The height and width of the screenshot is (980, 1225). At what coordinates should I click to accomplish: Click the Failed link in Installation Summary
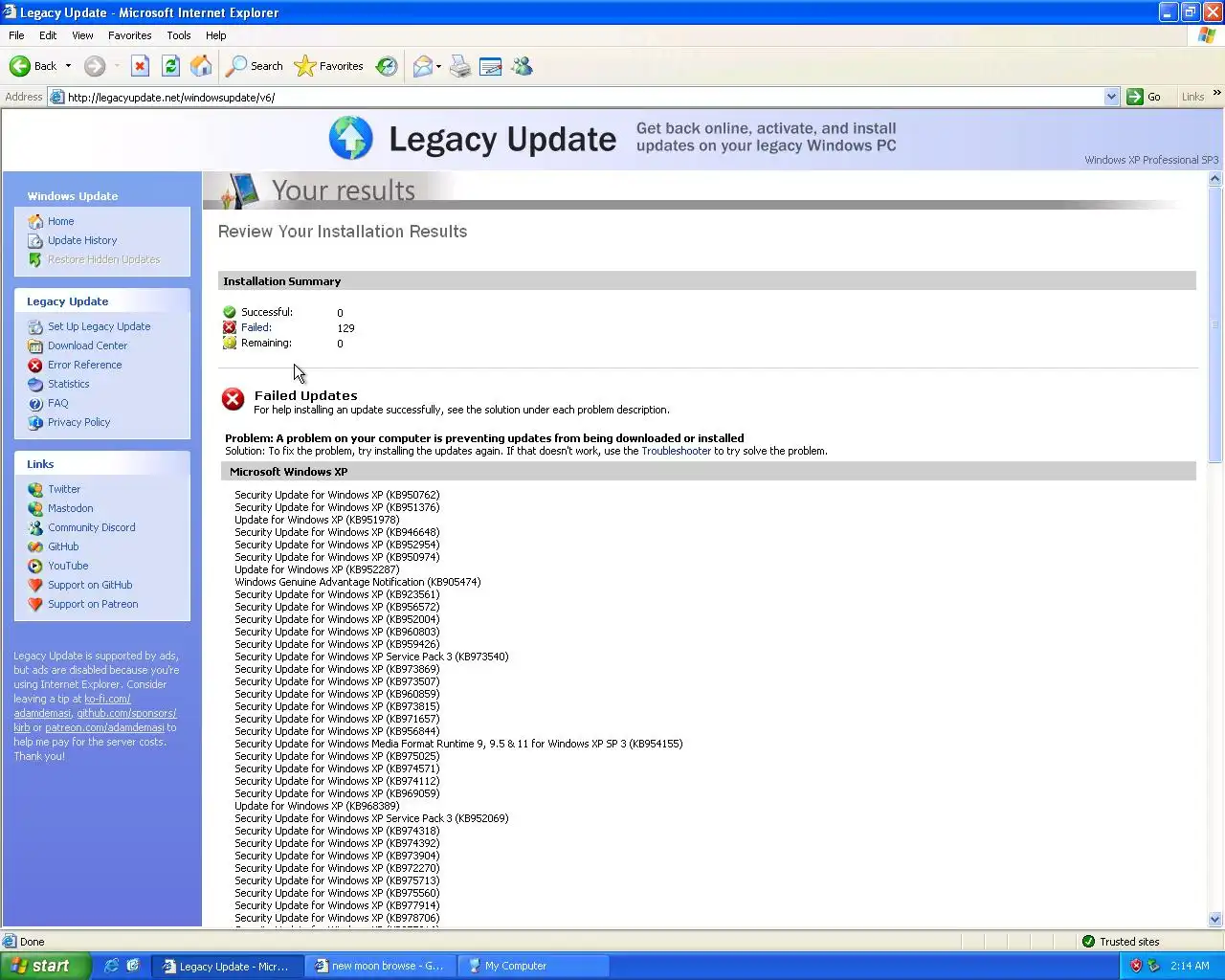coord(256,327)
